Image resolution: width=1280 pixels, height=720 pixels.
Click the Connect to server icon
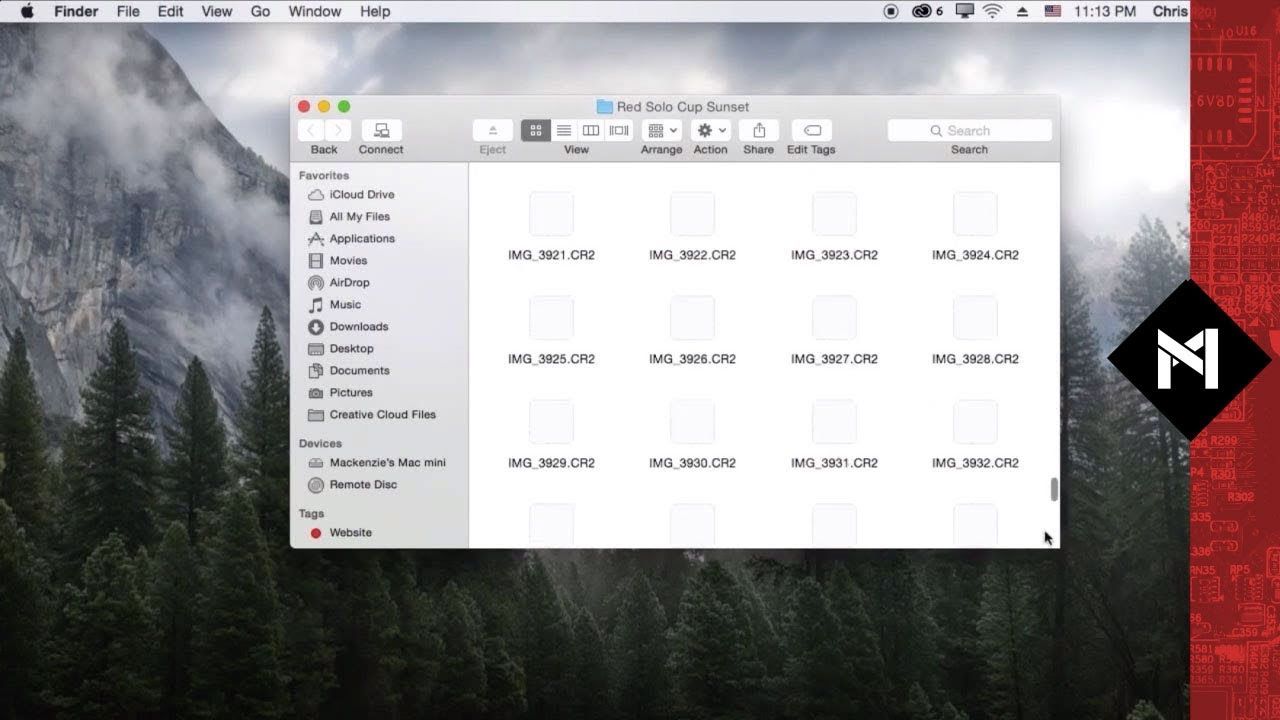pos(381,130)
